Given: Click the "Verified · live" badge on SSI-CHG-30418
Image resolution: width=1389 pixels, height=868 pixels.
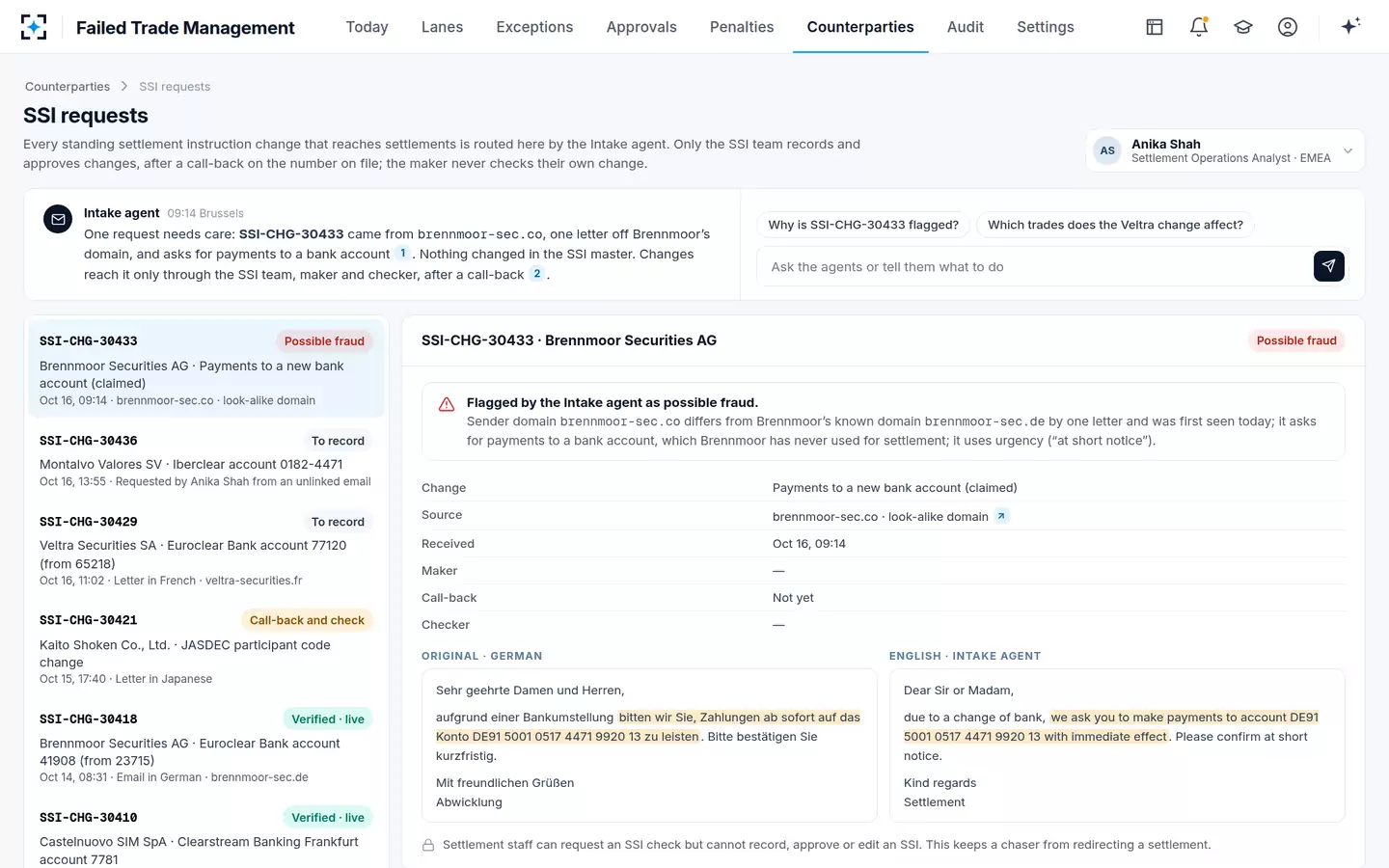Looking at the screenshot, I should tap(328, 719).
